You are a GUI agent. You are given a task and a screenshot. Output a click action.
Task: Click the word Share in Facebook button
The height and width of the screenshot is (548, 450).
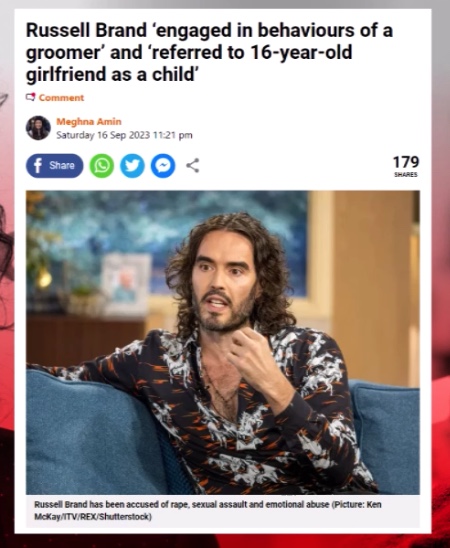pos(62,165)
